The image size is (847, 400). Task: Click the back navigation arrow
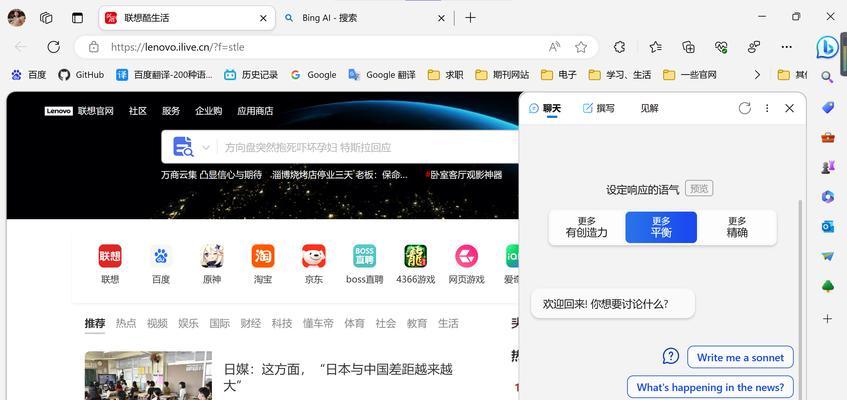[21, 47]
